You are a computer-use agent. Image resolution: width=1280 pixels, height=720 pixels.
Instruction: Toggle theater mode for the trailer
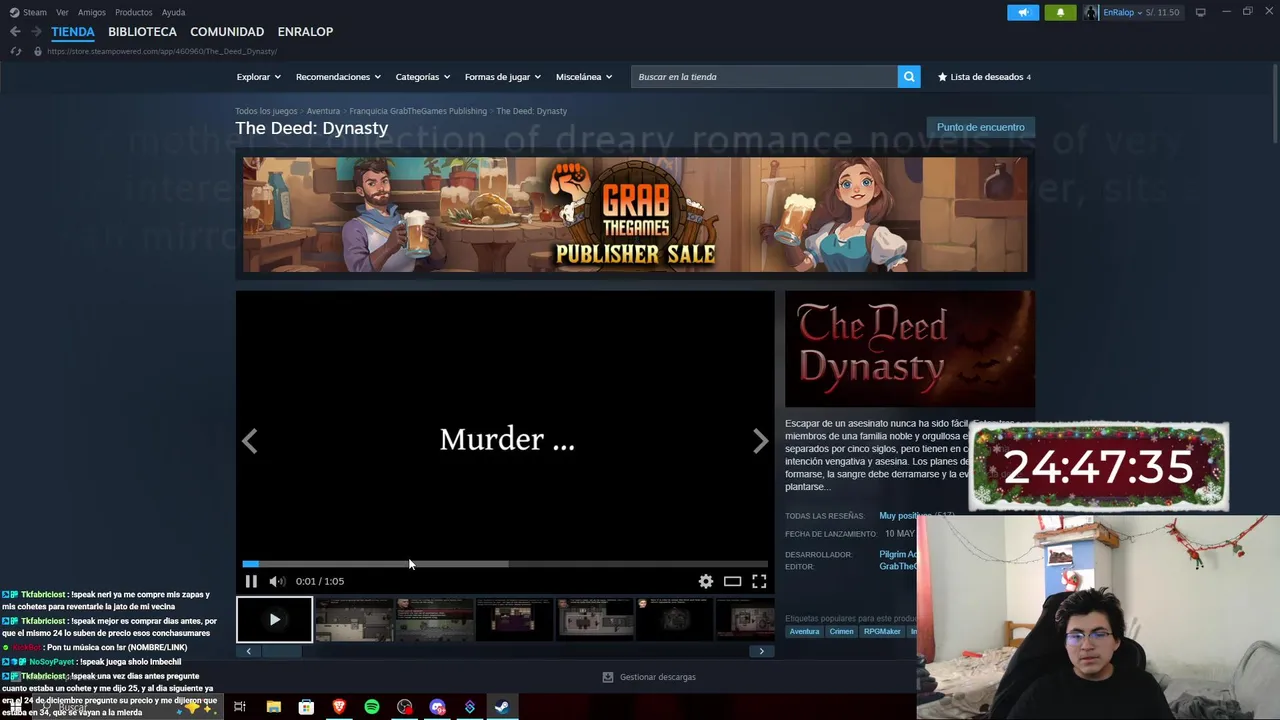click(x=732, y=581)
